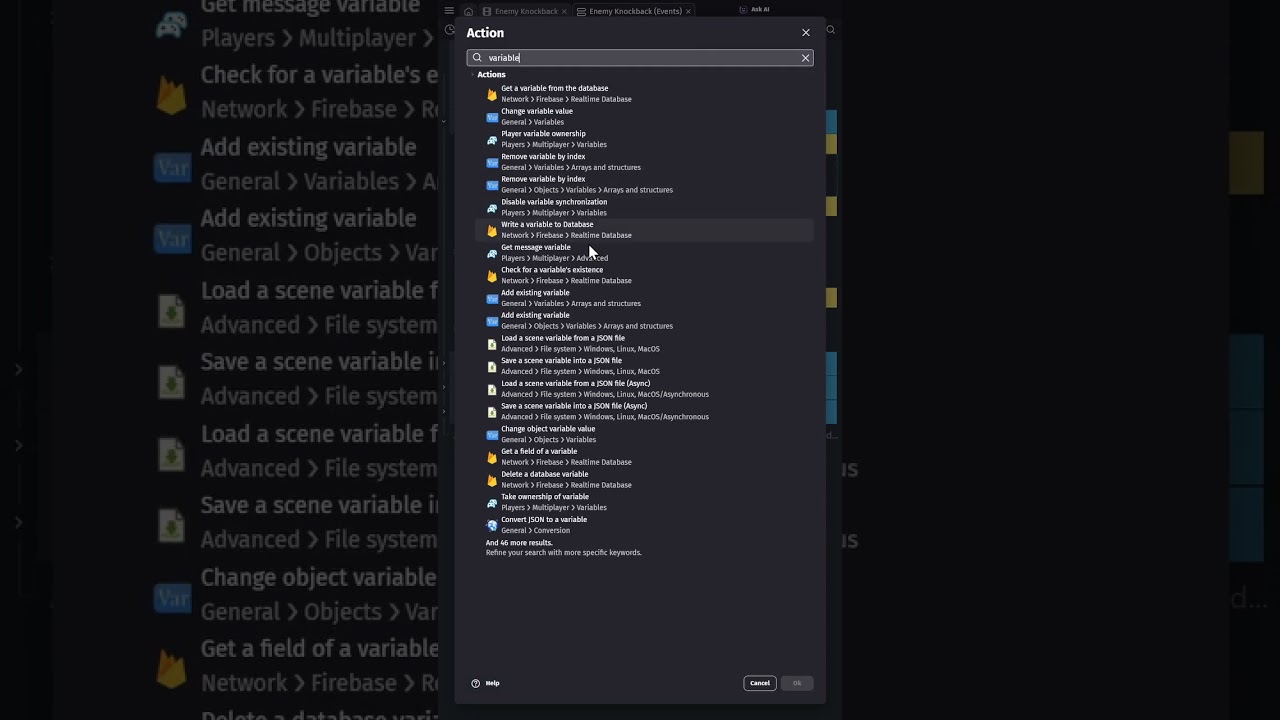Select Add existing variable under General > Variables
1280x720 pixels.
(x=644, y=298)
